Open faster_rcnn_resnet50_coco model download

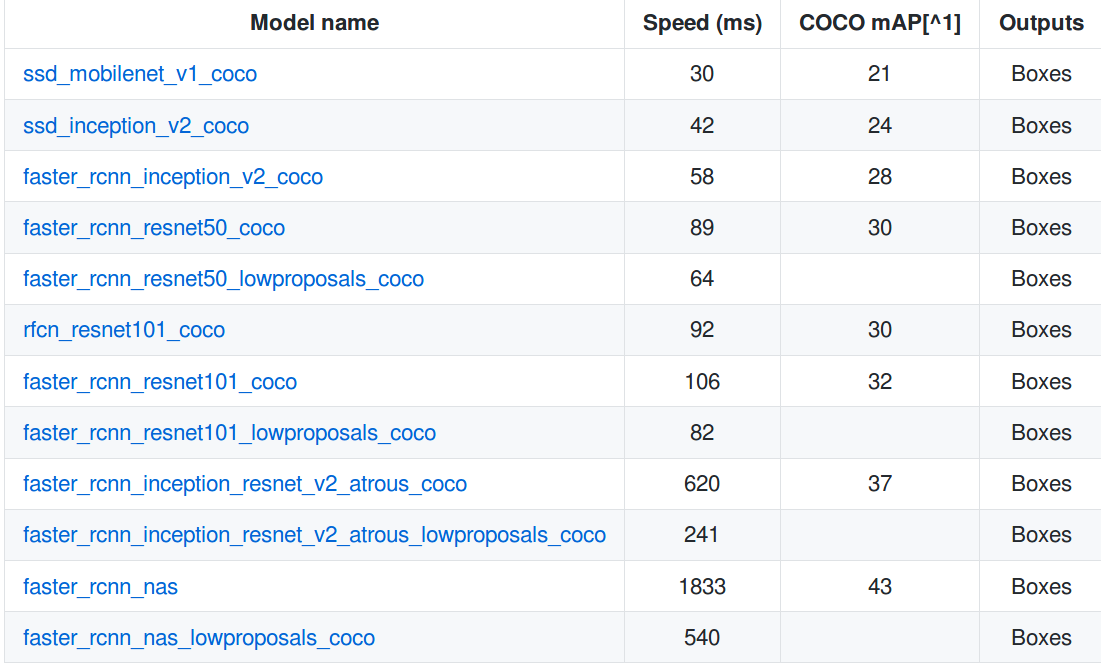[154, 228]
